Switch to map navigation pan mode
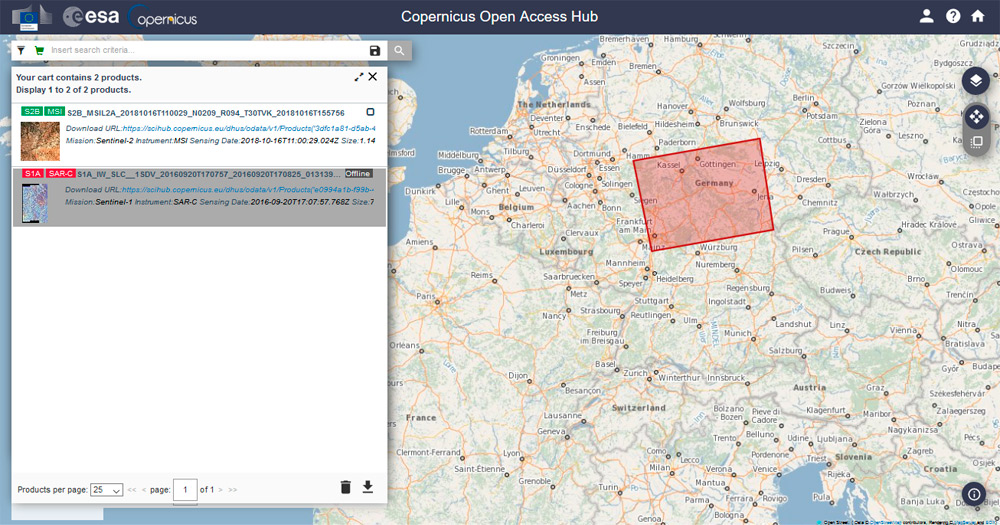Screen dimensions: 1000x525 (976, 117)
